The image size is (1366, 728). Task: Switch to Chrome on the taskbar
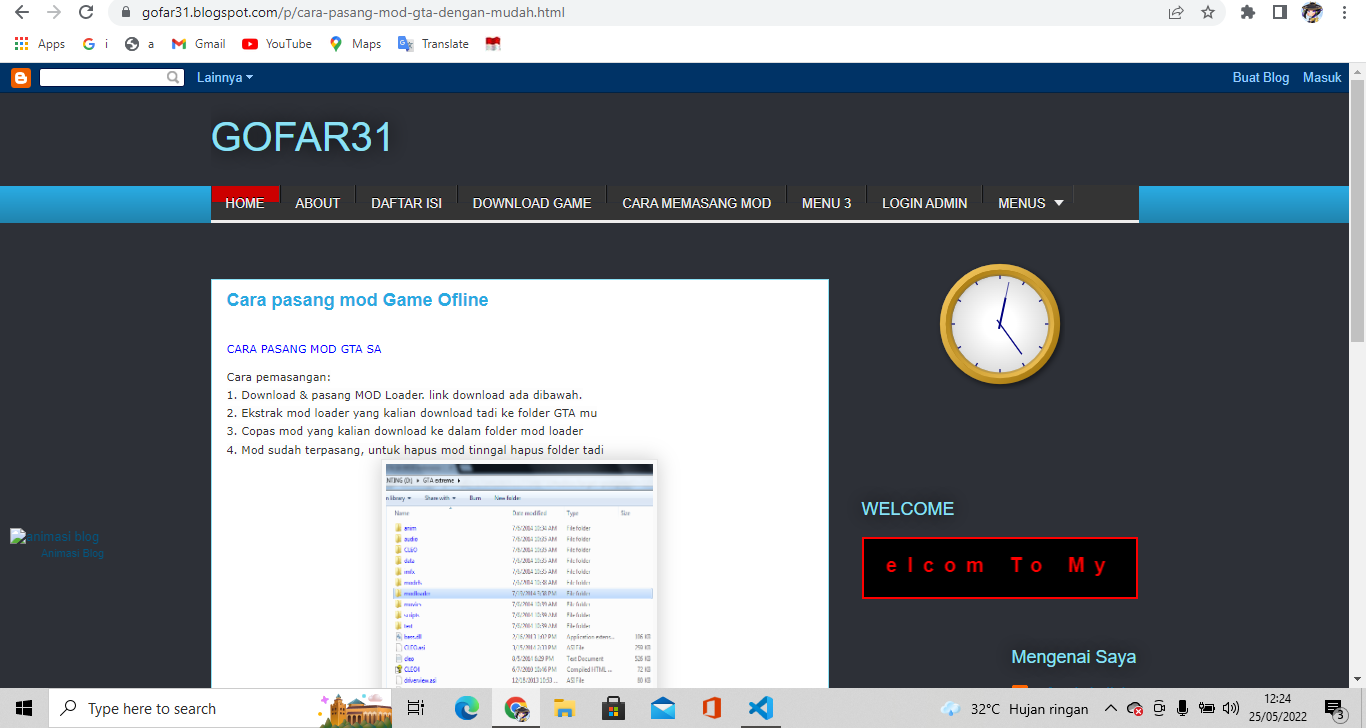[516, 708]
